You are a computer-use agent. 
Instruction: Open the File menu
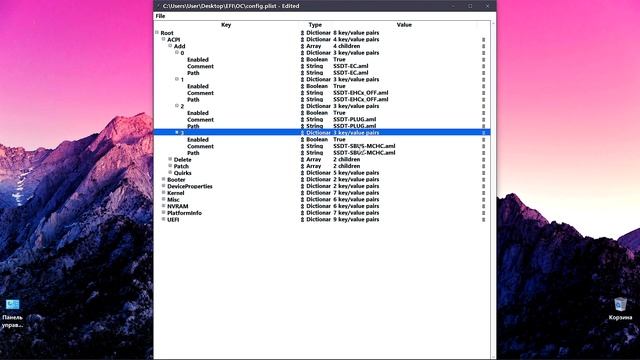(x=160, y=16)
